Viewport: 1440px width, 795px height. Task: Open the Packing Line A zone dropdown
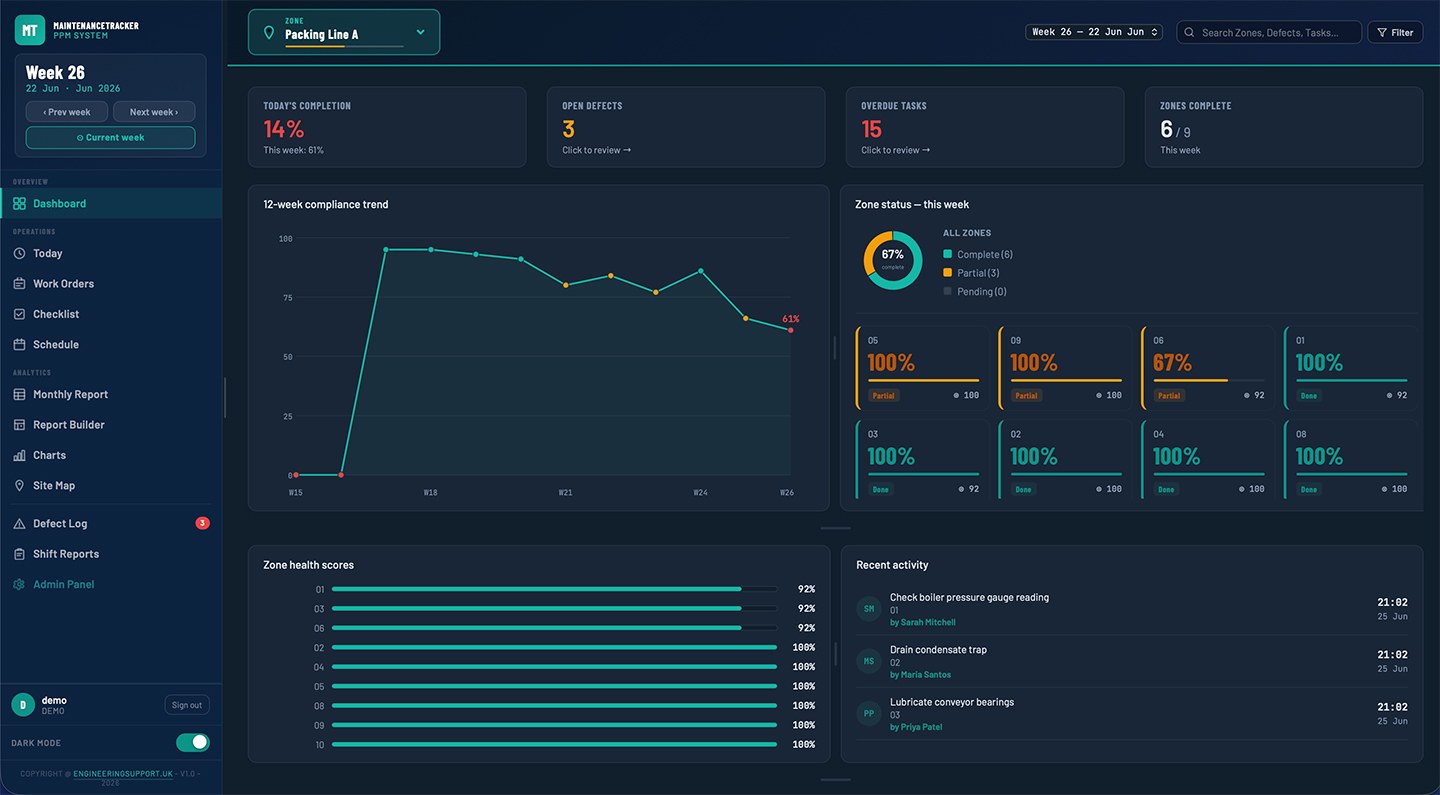(x=344, y=32)
